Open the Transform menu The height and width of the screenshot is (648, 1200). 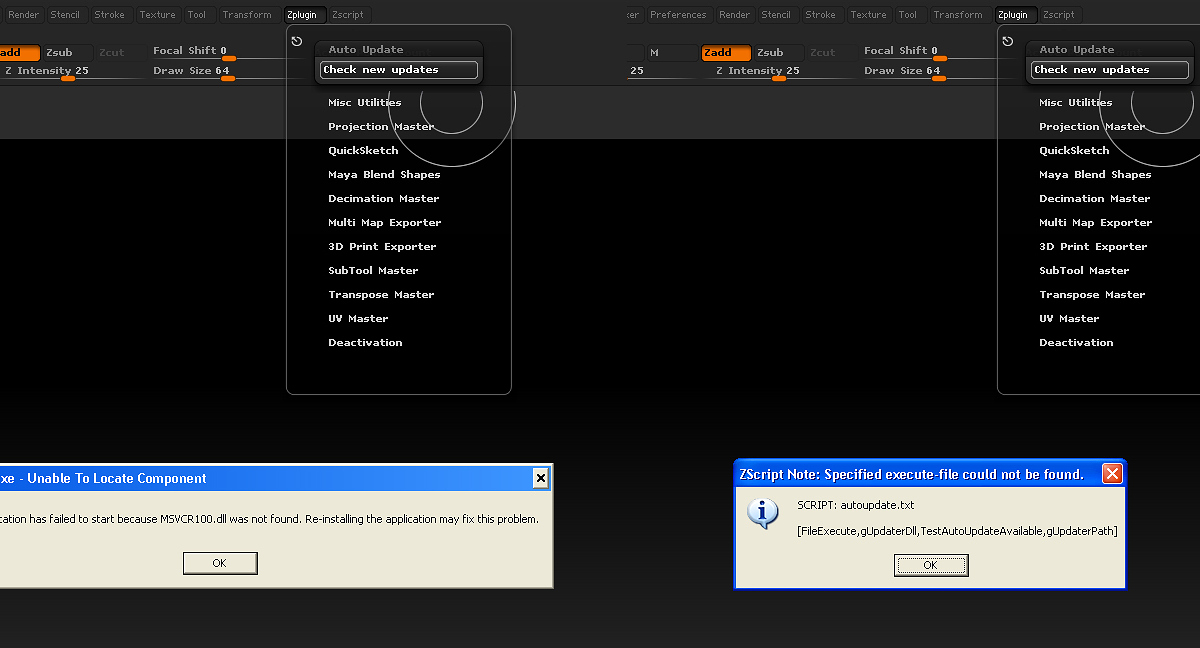pos(247,14)
